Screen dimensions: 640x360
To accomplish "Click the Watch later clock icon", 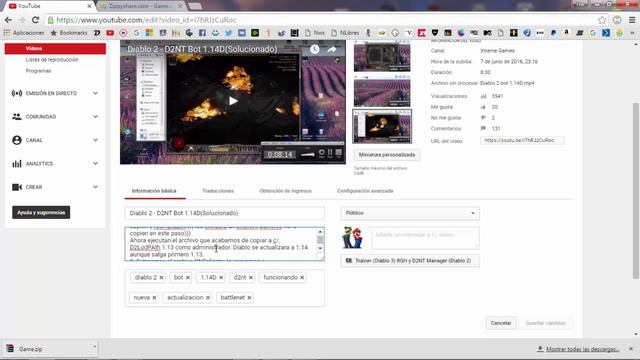I will coord(314,49).
